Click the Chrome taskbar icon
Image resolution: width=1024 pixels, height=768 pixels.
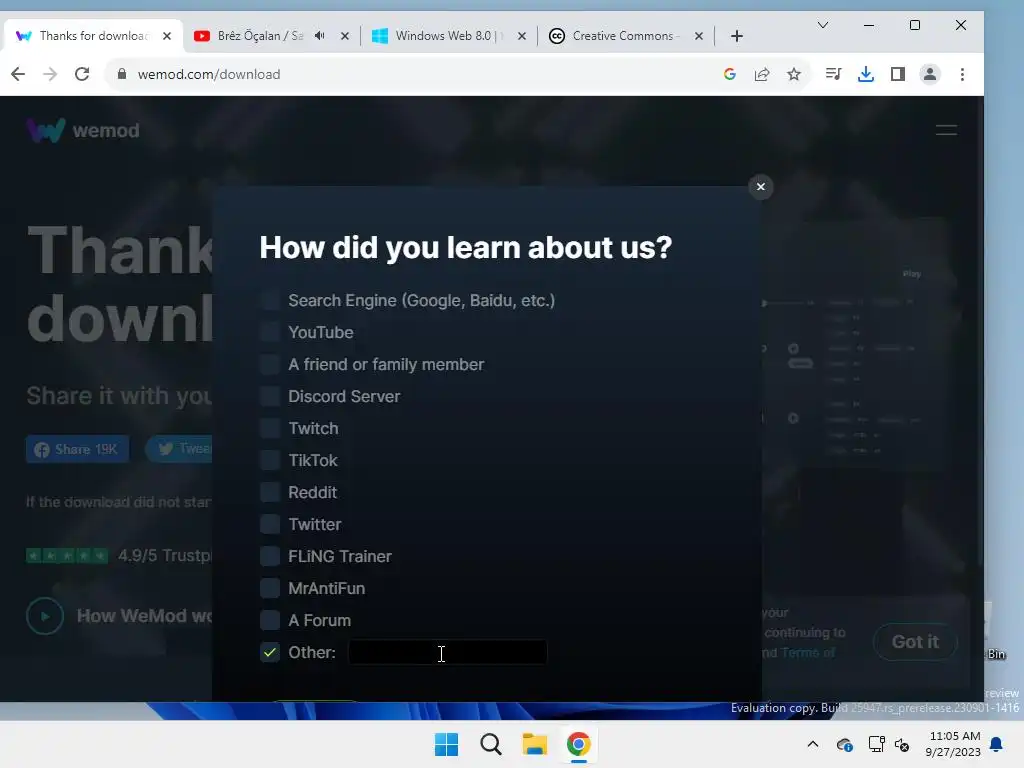pos(579,744)
